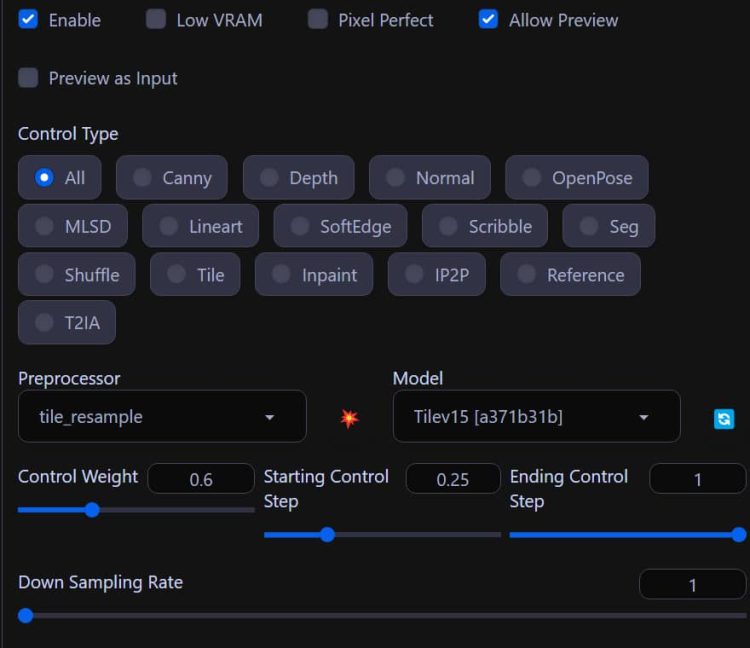Image resolution: width=750 pixels, height=648 pixels.
Task: Turn on Pixel Perfect option
Action: click(x=318, y=20)
